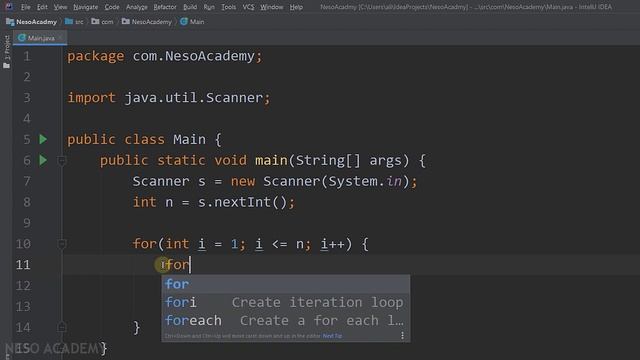Screen dimensions: 640x360
Task: Open the Project tool window sidebar
Action: [x=7, y=51]
